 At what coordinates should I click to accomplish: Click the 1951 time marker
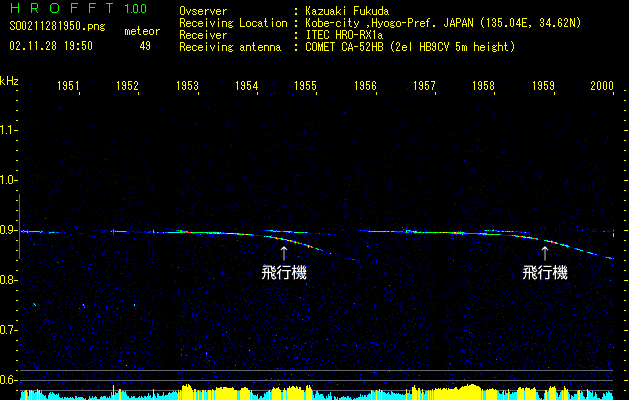pos(68,87)
